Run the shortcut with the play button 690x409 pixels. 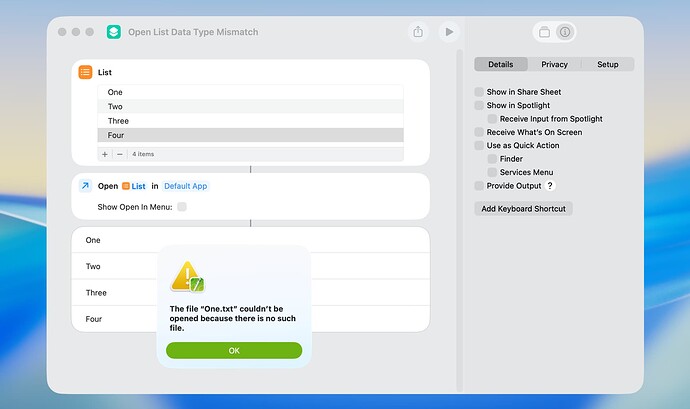(x=449, y=32)
